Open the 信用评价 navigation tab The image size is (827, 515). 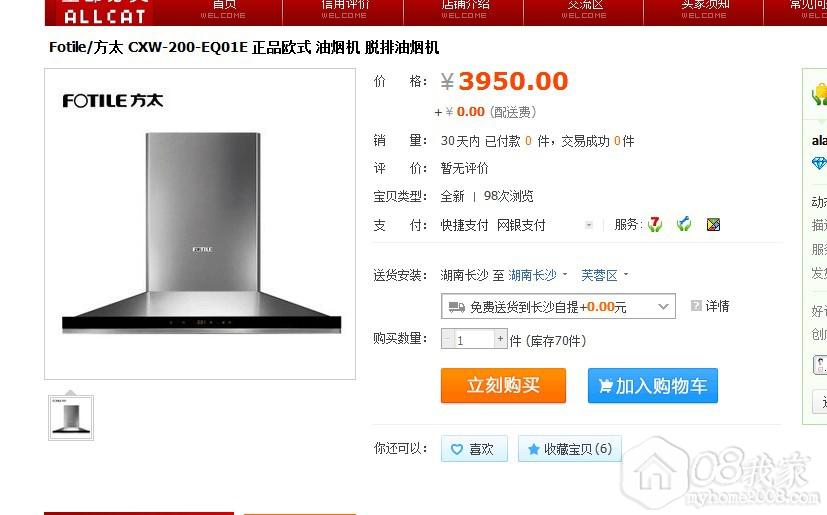pyautogui.click(x=344, y=11)
